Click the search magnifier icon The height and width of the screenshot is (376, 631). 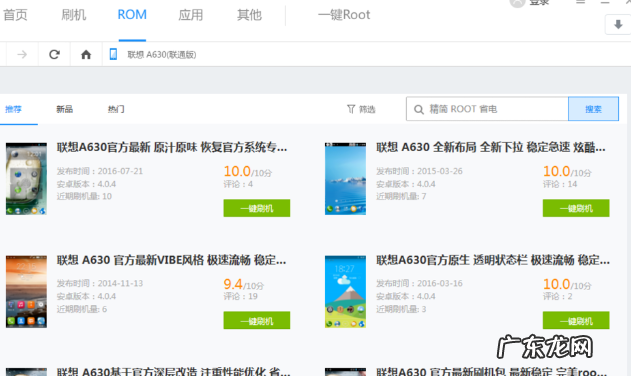tap(419, 109)
